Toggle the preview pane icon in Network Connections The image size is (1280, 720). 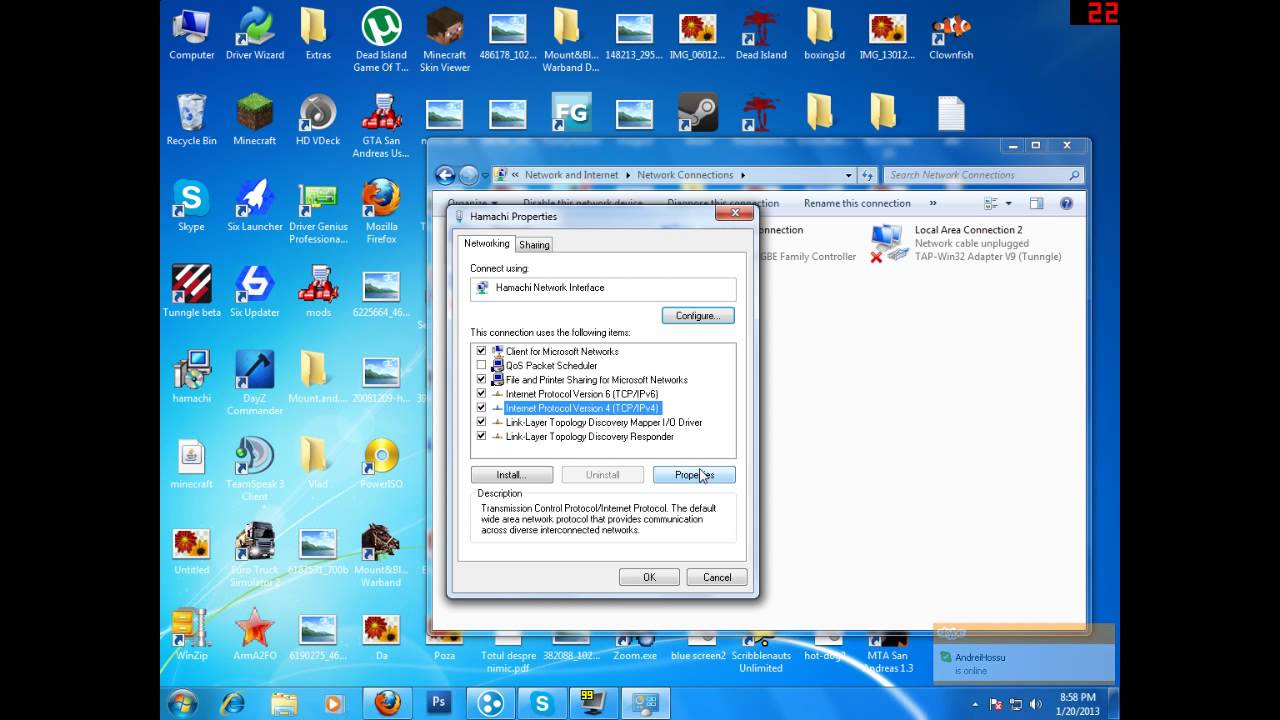pyautogui.click(x=1036, y=203)
